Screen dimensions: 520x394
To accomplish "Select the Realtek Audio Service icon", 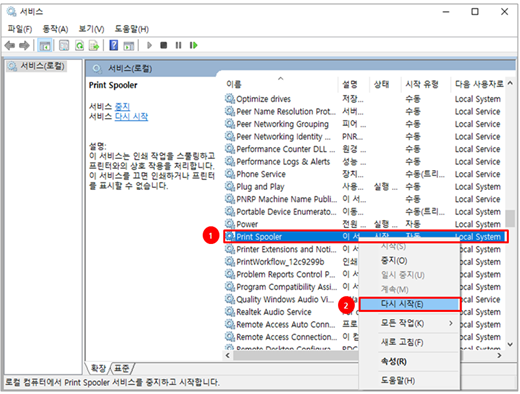I will tap(230, 312).
